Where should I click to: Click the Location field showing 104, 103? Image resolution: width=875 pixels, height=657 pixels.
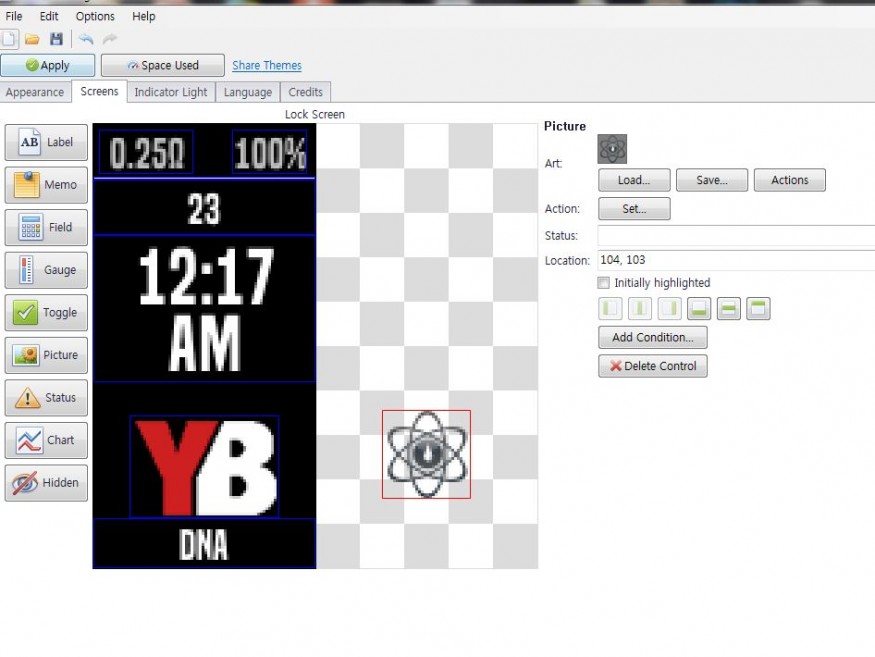click(x=736, y=260)
